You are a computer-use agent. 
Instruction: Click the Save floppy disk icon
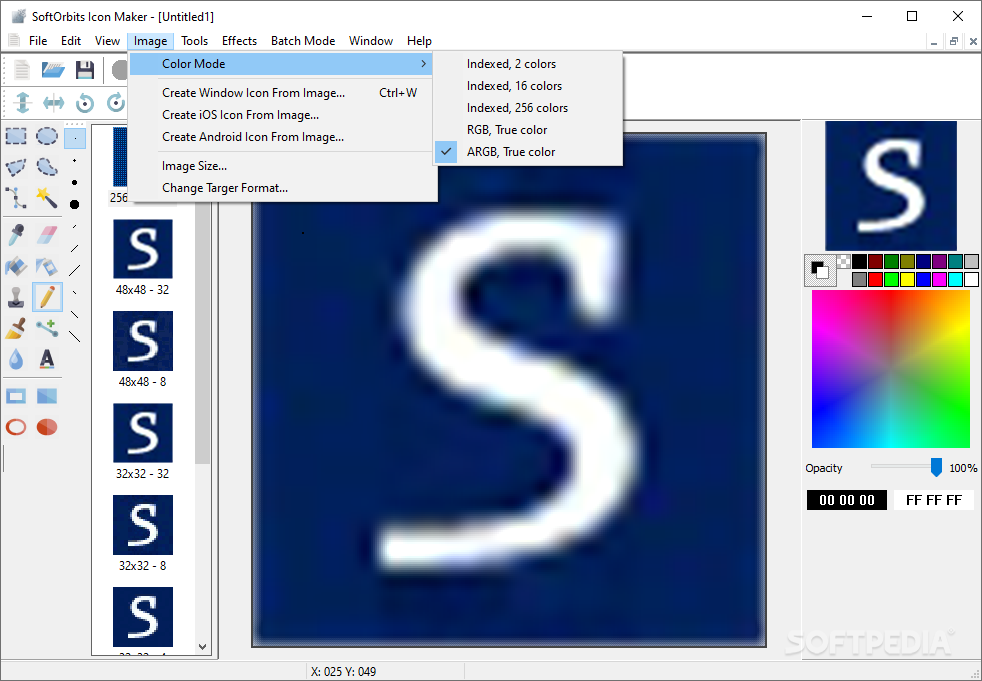pyautogui.click(x=85, y=70)
